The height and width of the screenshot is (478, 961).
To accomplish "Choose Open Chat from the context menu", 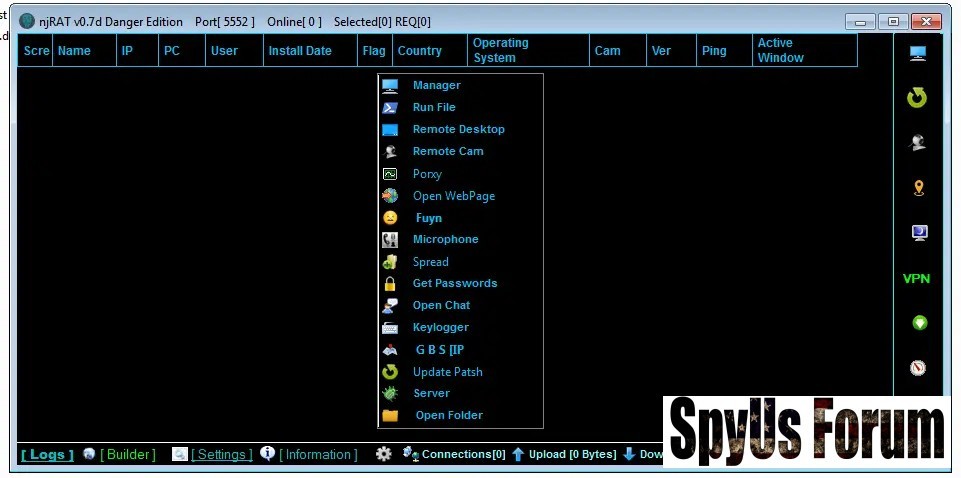I will click(441, 306).
